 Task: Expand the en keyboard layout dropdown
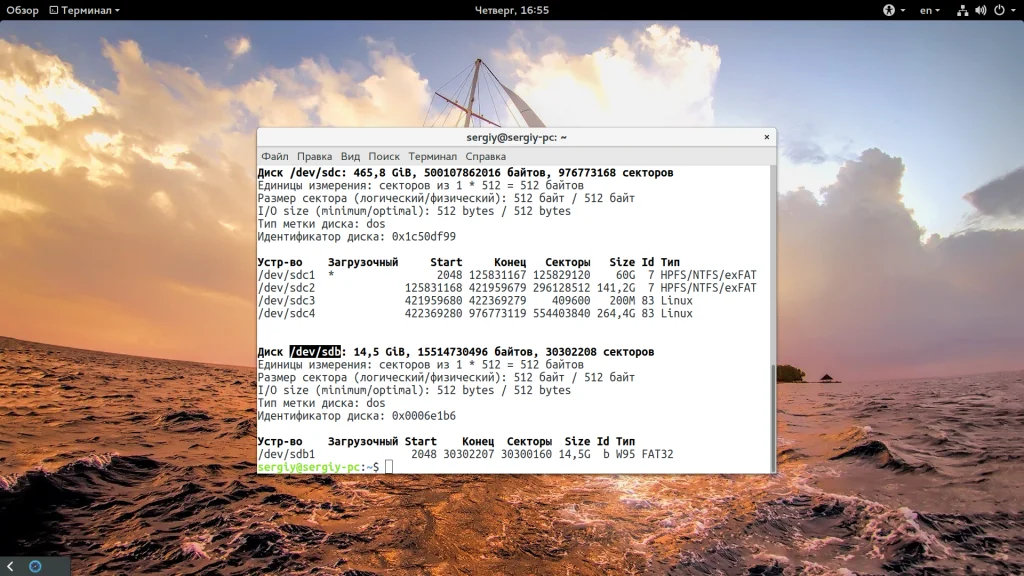pyautogui.click(x=929, y=10)
